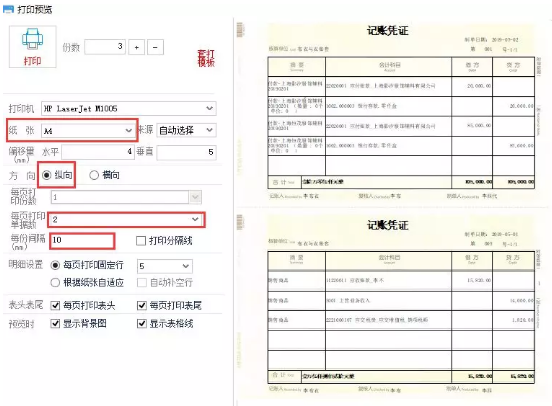Click the 打印 printer icon button

coord(33,46)
